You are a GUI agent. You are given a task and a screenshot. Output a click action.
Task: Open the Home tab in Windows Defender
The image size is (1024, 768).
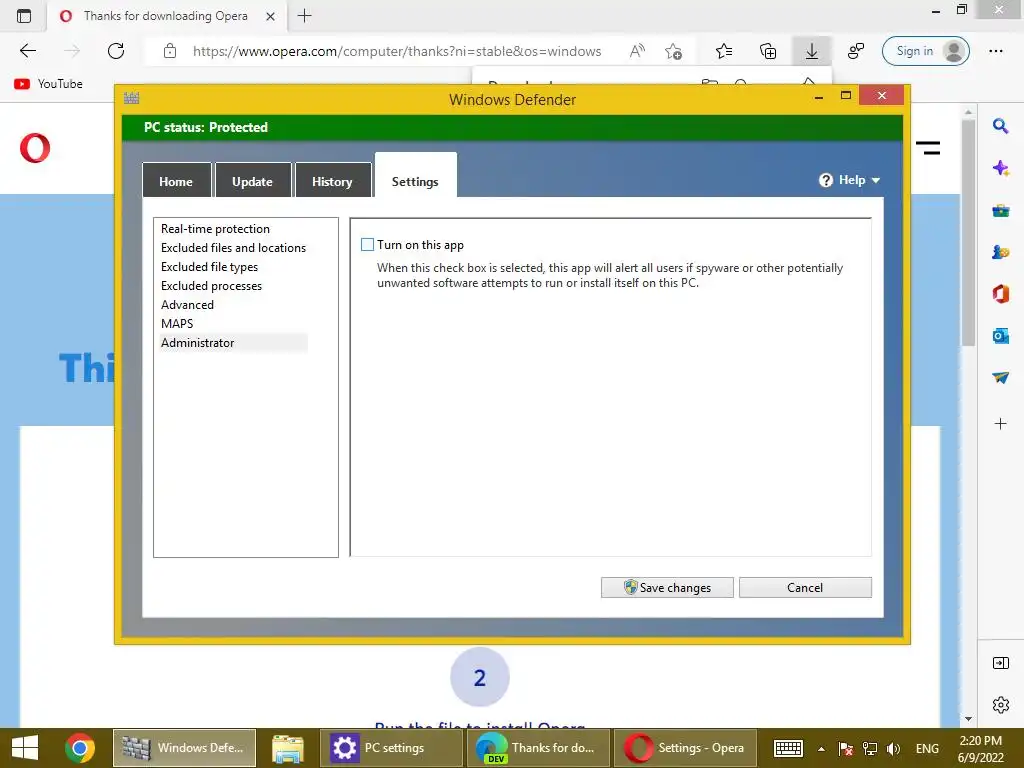(x=176, y=180)
